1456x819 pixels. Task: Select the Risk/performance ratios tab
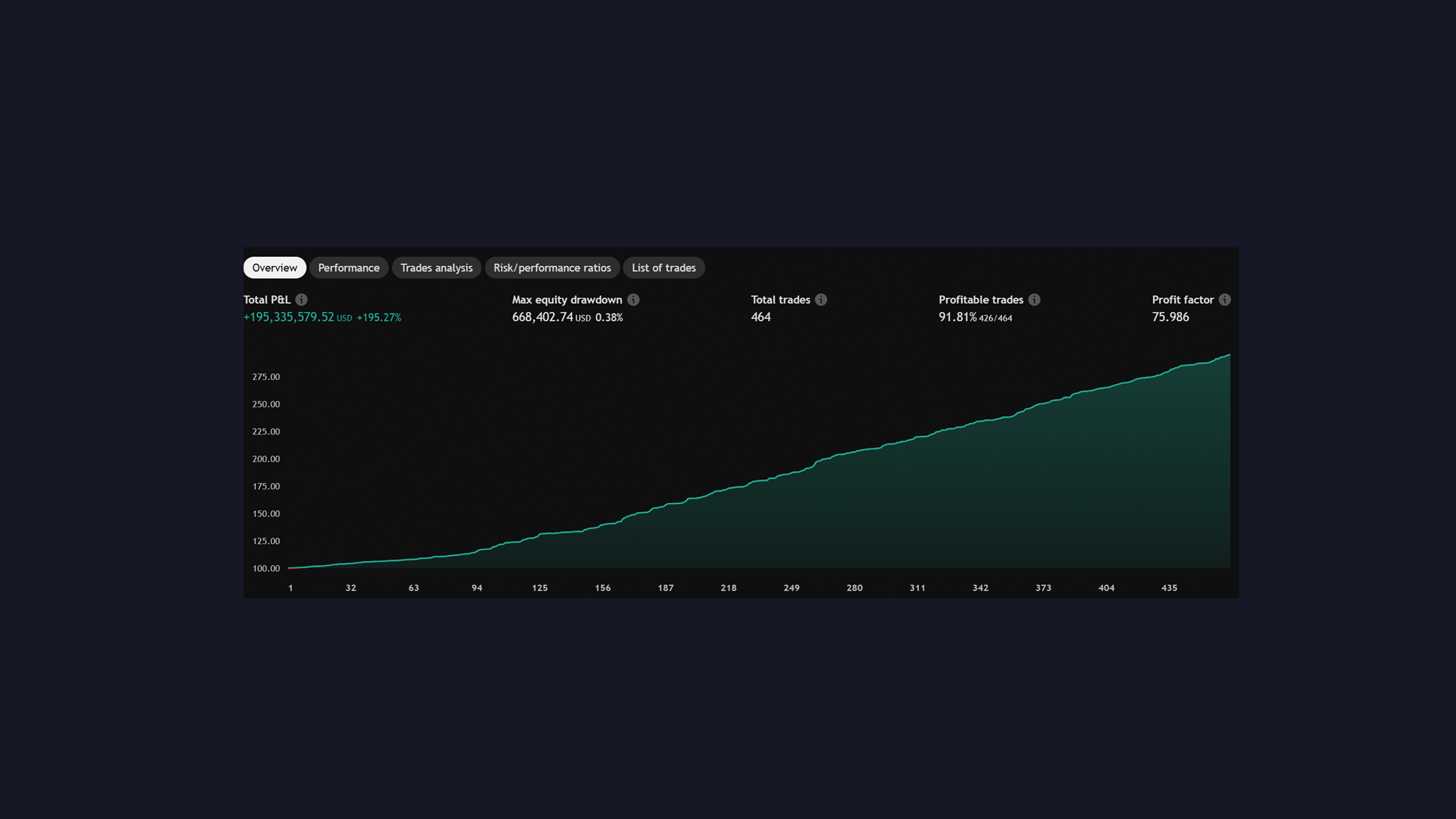pyautogui.click(x=552, y=268)
